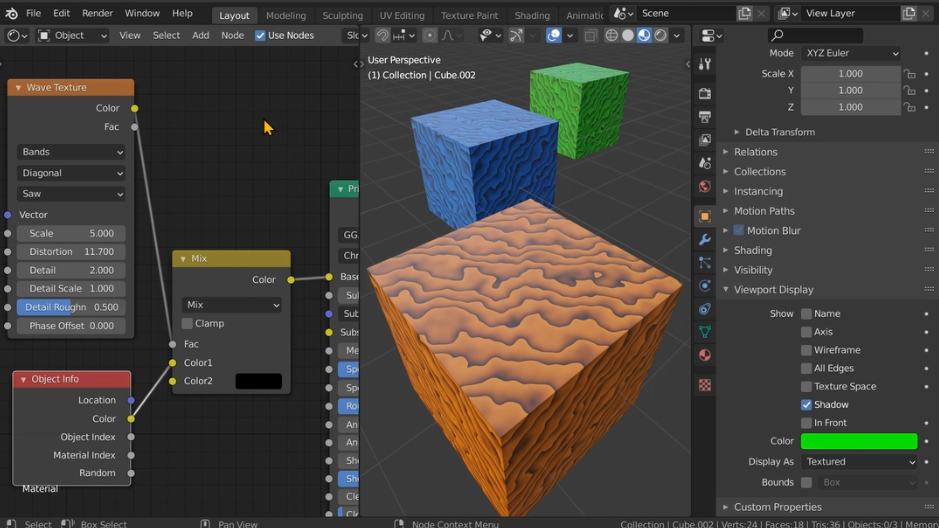Open the Output properties tab
The image size is (939, 528).
[x=705, y=117]
